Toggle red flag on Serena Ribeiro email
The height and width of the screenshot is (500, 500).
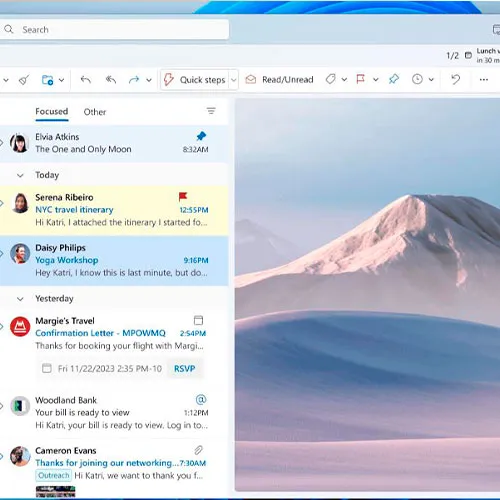tap(183, 197)
